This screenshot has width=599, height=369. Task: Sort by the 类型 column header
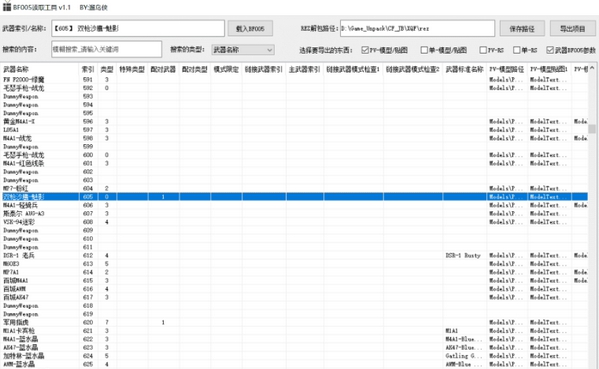107,69
